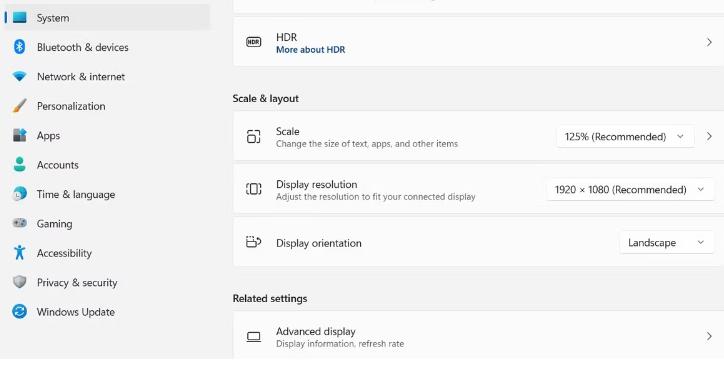Click the Apps icon in sidebar
Viewport: 724px width, 373px height.
point(19,135)
